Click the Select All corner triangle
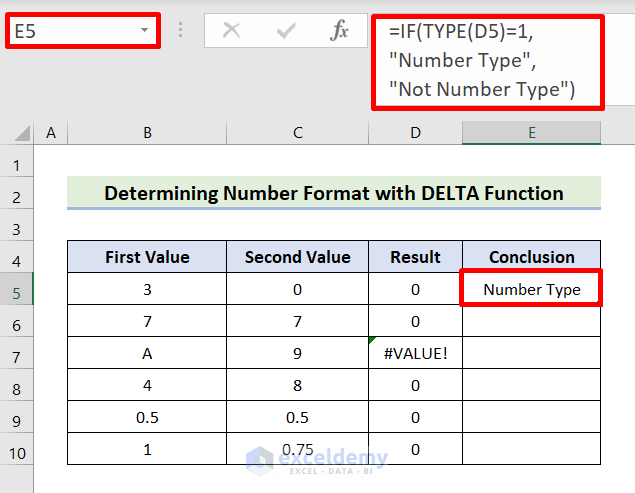Image resolution: width=635 pixels, height=493 pixels. coord(18,133)
